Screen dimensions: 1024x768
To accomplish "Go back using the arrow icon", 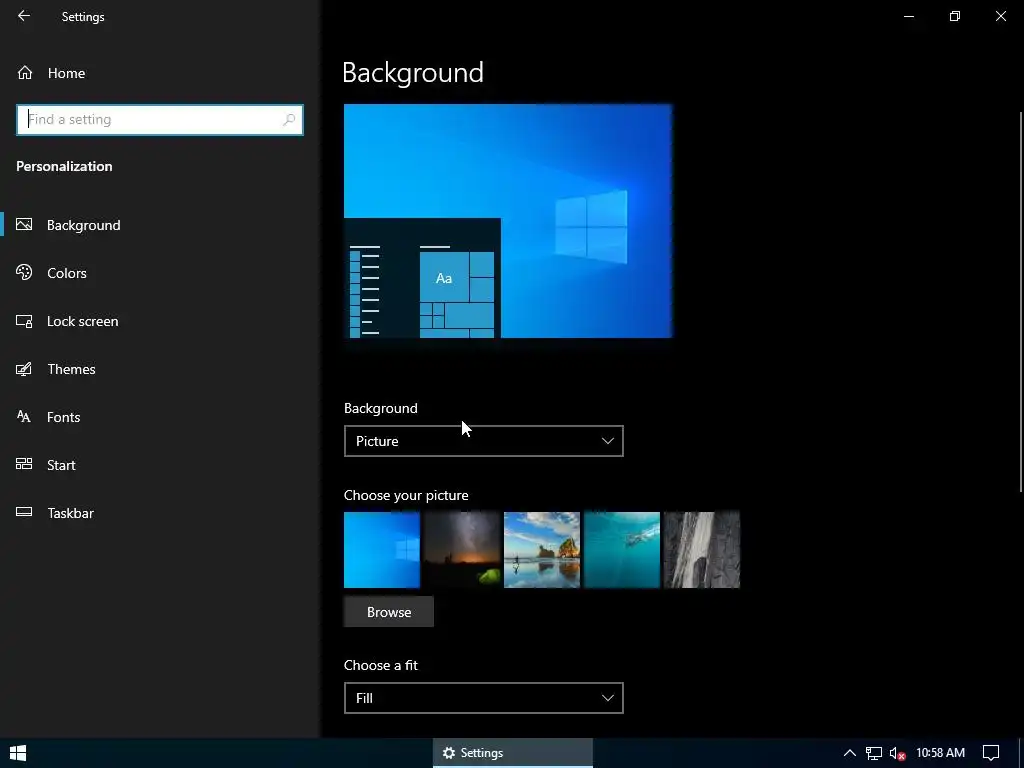I will pyautogui.click(x=24, y=16).
